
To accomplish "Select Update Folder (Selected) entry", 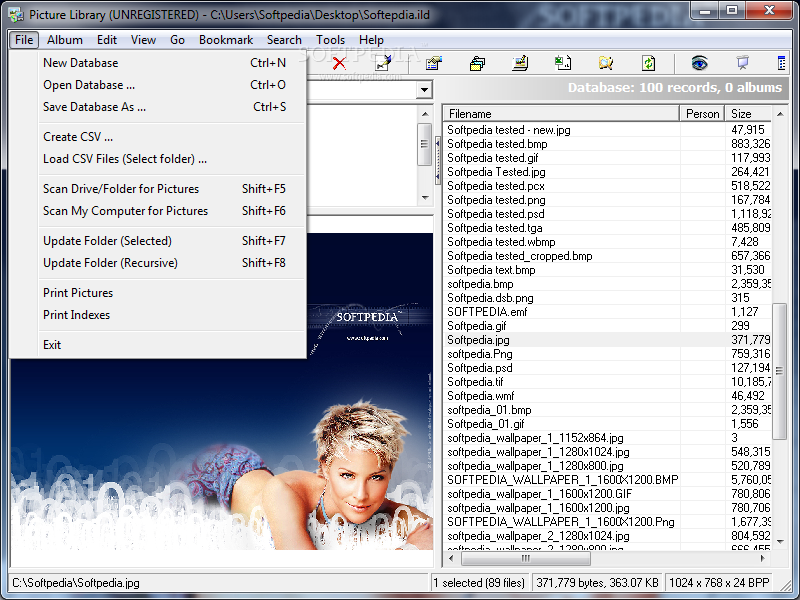I will [x=158, y=241].
